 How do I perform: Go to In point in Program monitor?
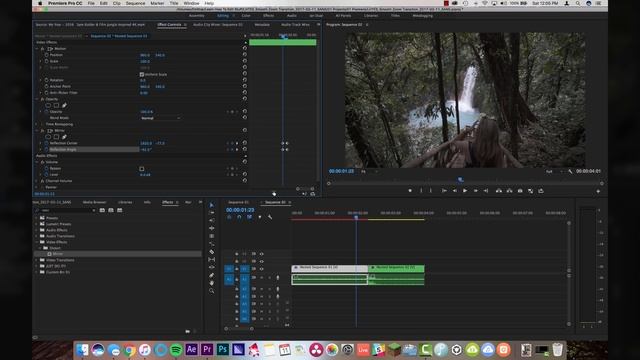(444, 191)
